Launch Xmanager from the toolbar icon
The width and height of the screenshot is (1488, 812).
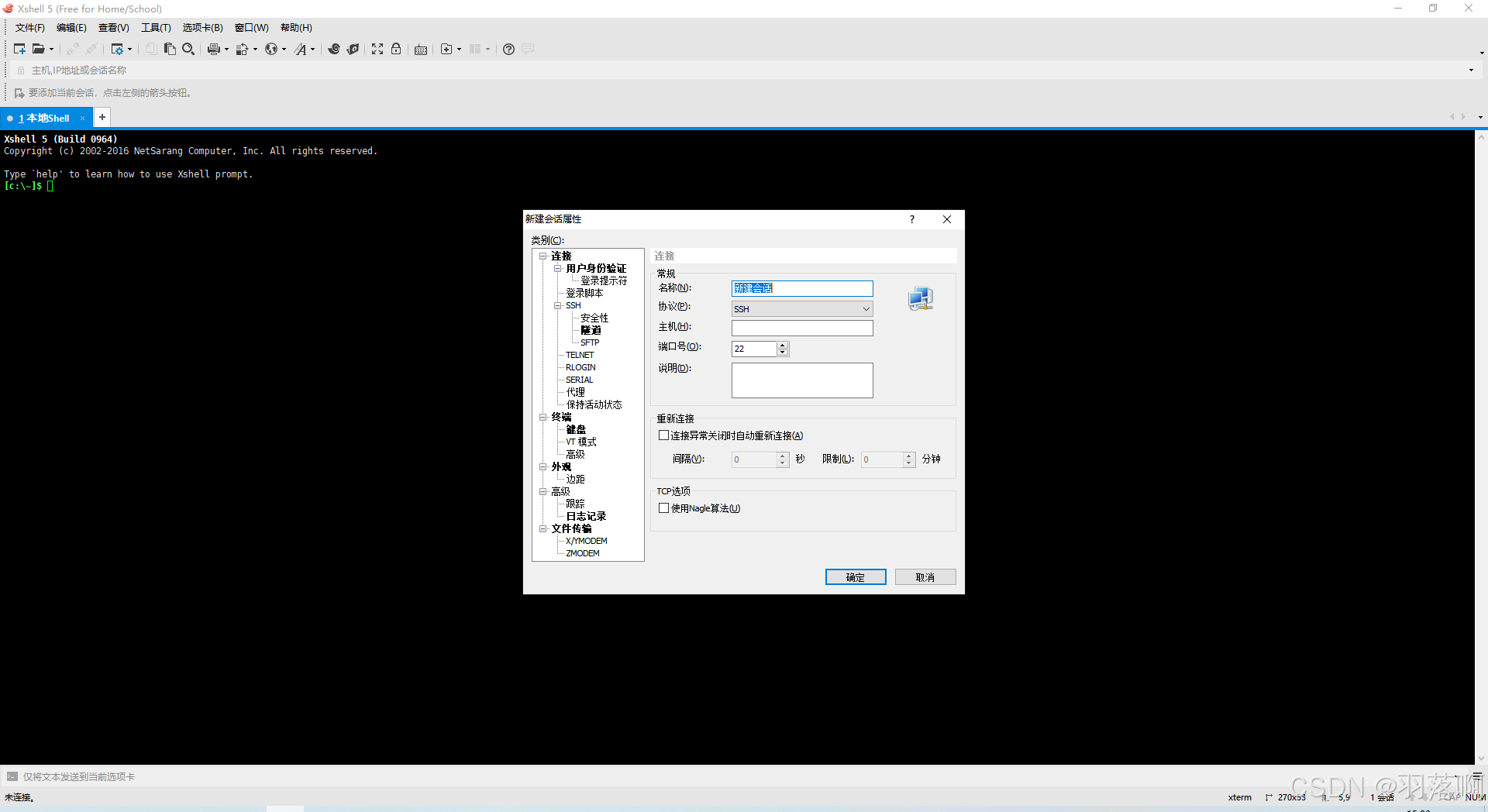point(353,49)
